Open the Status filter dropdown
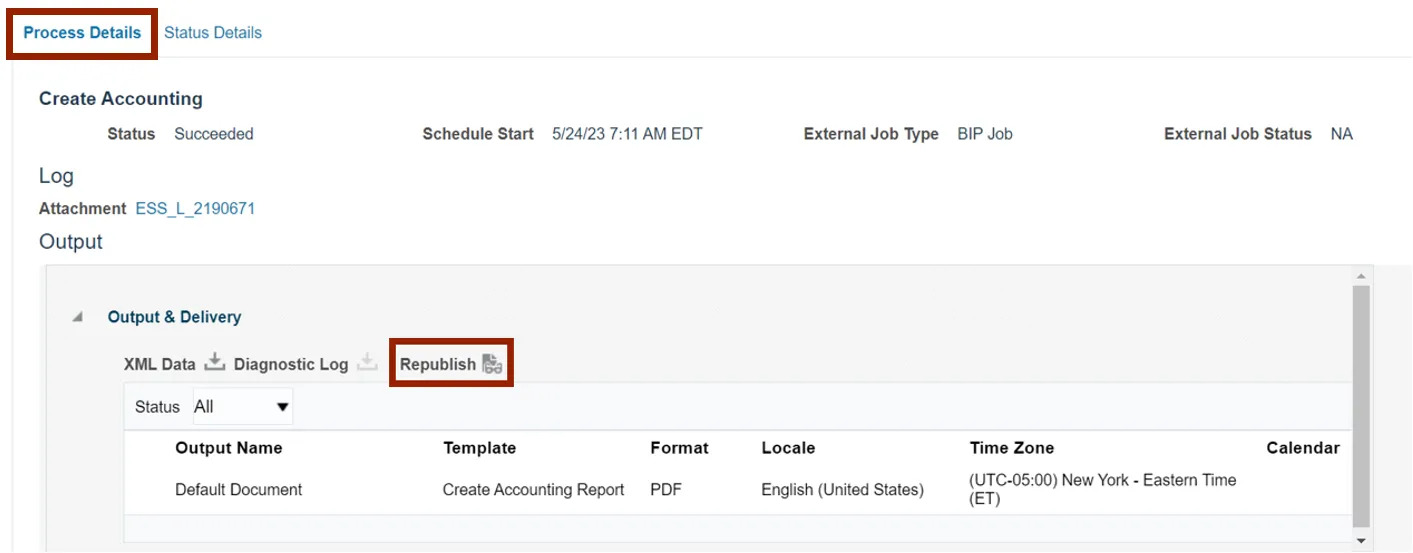 tap(241, 407)
